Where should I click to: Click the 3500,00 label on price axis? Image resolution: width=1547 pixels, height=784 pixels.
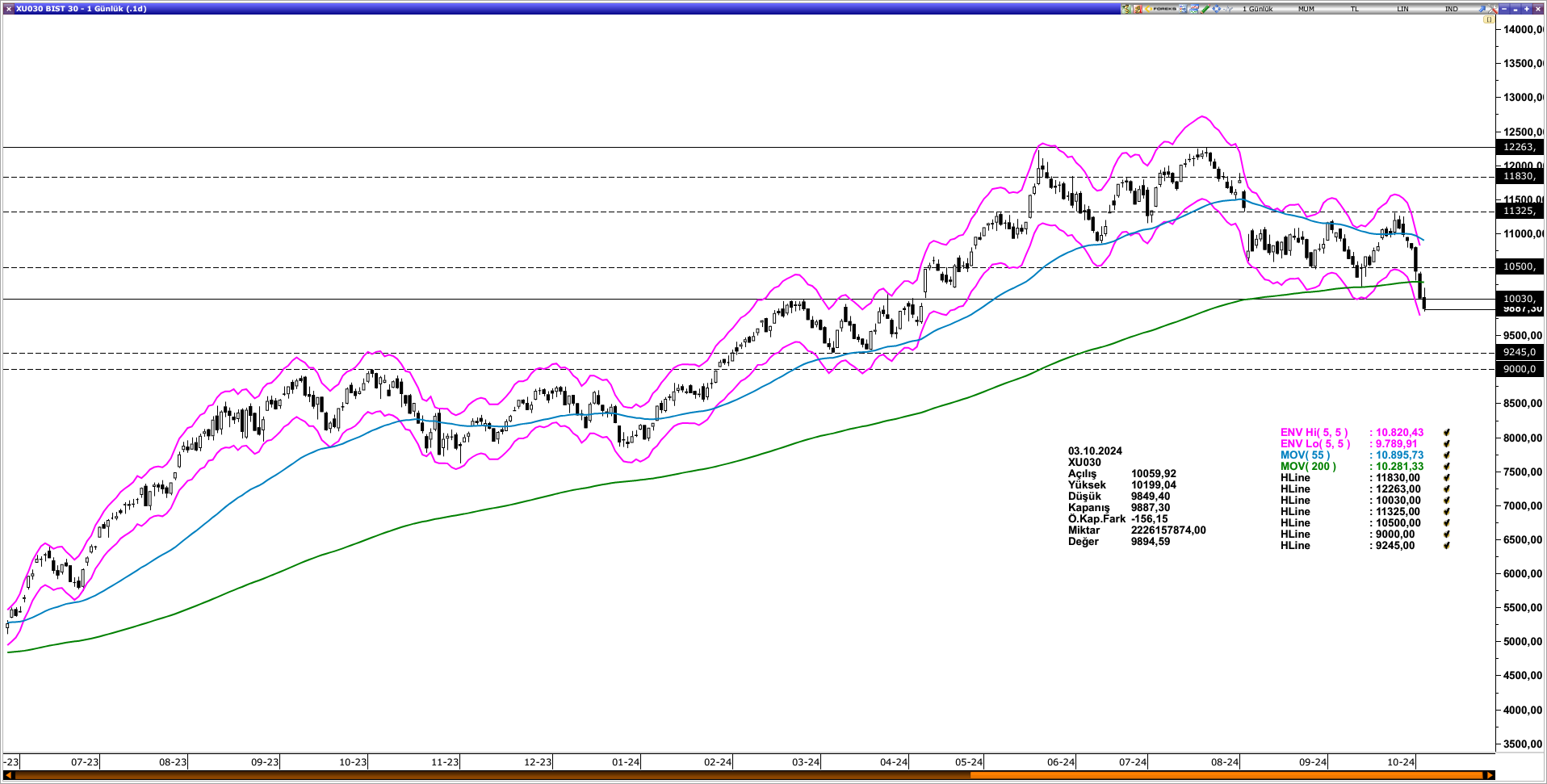tap(1524, 744)
